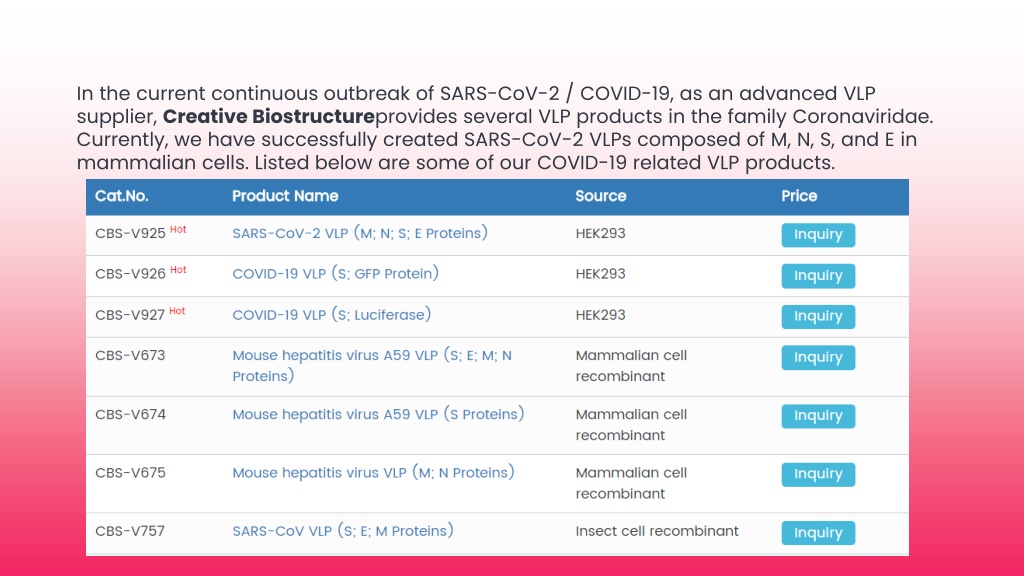Open SARS-CoV-2 VLP (M; N; S; E Proteins) link
Viewport: 1024px width, 576px height.
(360, 234)
